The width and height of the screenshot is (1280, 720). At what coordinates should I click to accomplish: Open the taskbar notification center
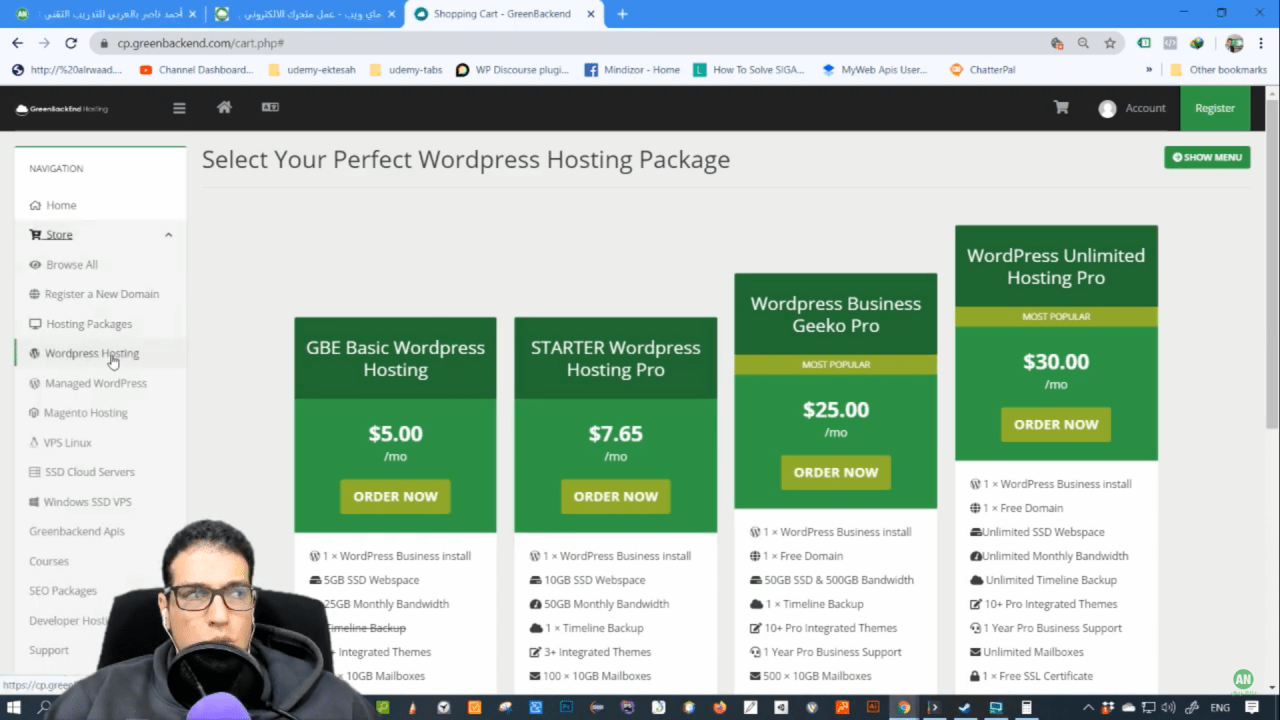pyautogui.click(x=1252, y=707)
